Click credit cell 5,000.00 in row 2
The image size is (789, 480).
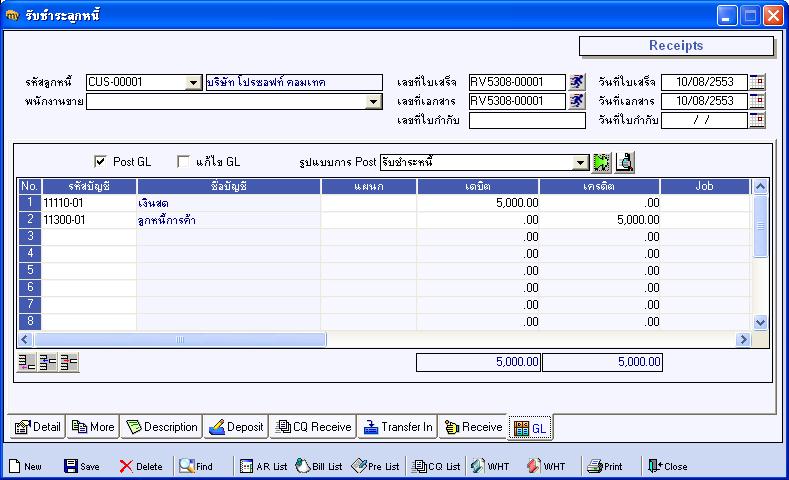pos(599,220)
